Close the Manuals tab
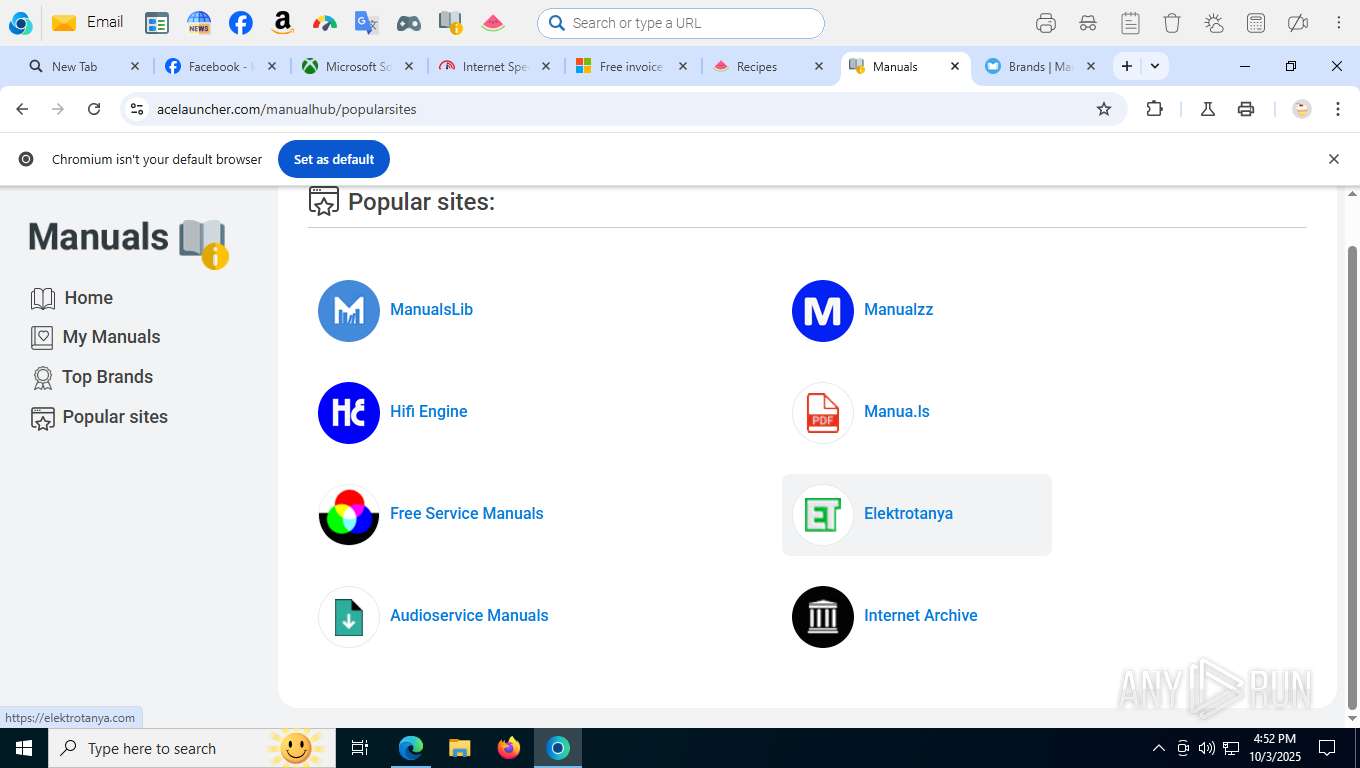1360x768 pixels. [x=955, y=67]
